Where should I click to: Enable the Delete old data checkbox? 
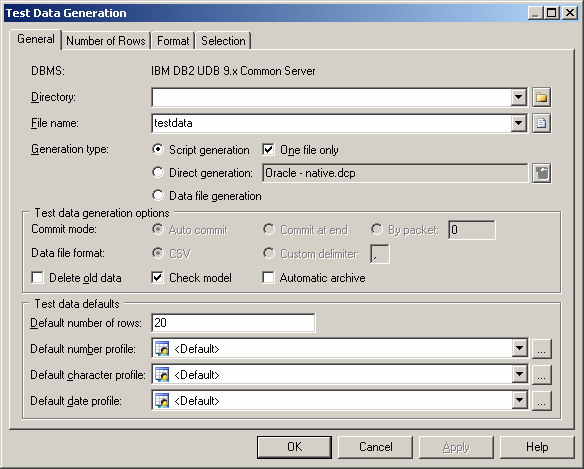tap(38, 278)
